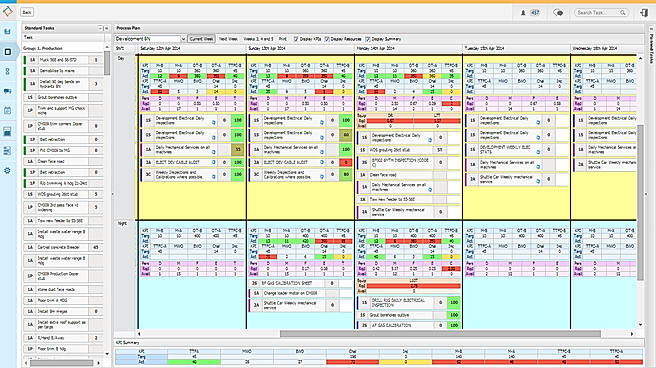
Task: Click the Process Plan horizontal scrollbar thumb
Action: (x=440, y=334)
